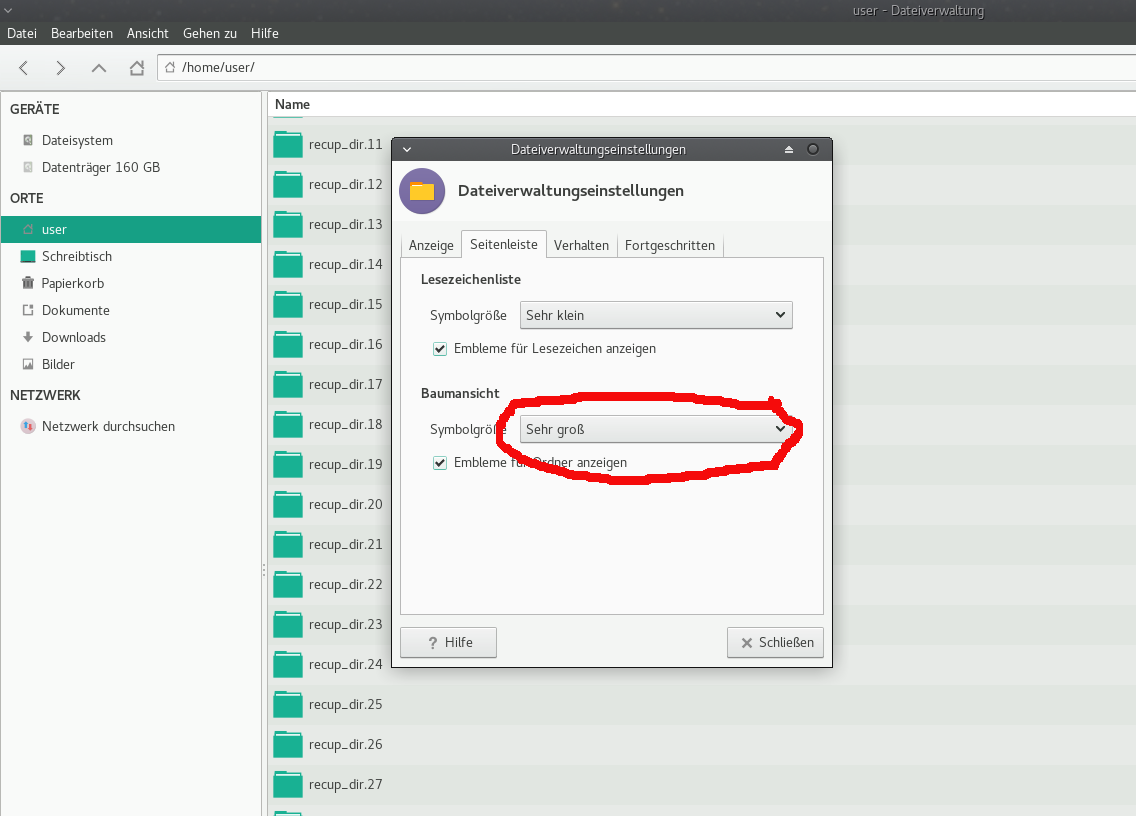Open the recup_dir.20 folder icon
The image size is (1136, 816).
pyautogui.click(x=288, y=504)
